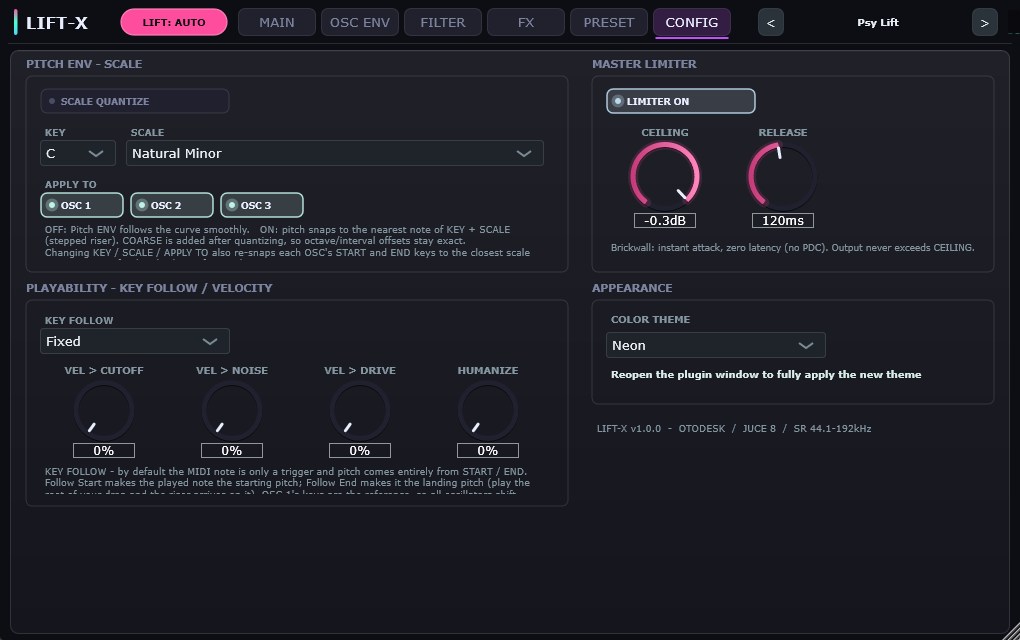Switch to the PRESET tab

pyautogui.click(x=609, y=23)
